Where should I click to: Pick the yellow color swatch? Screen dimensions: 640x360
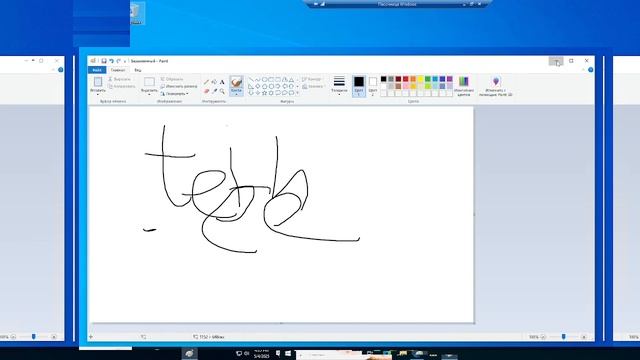(x=420, y=79)
